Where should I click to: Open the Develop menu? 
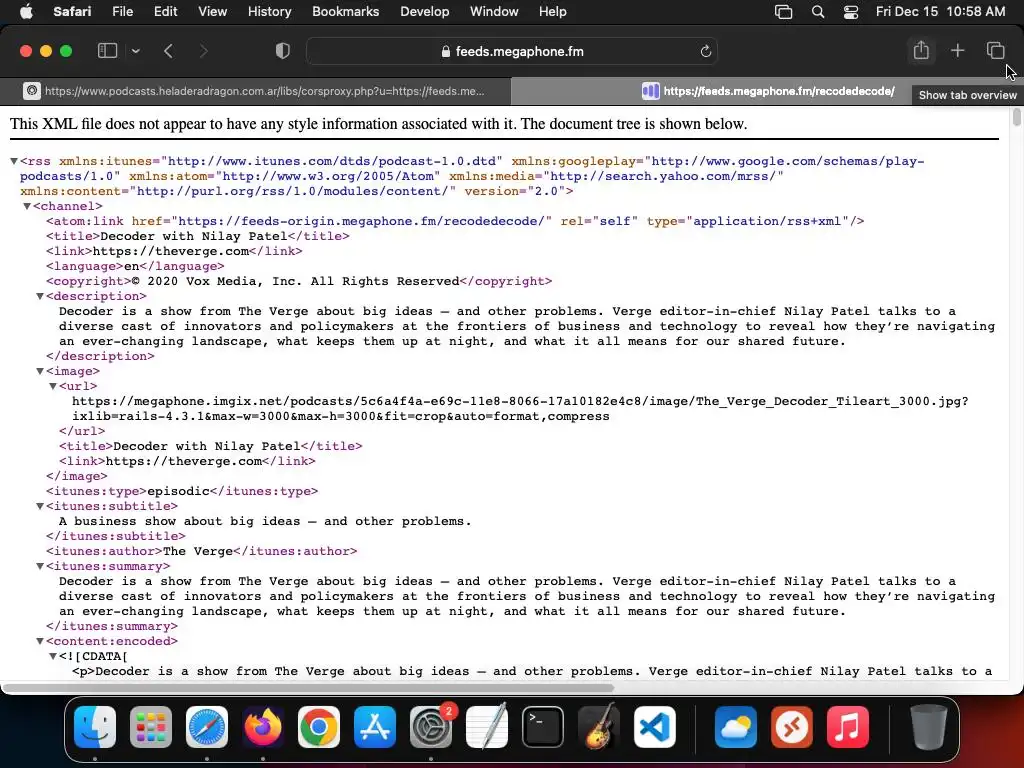pyautogui.click(x=424, y=11)
